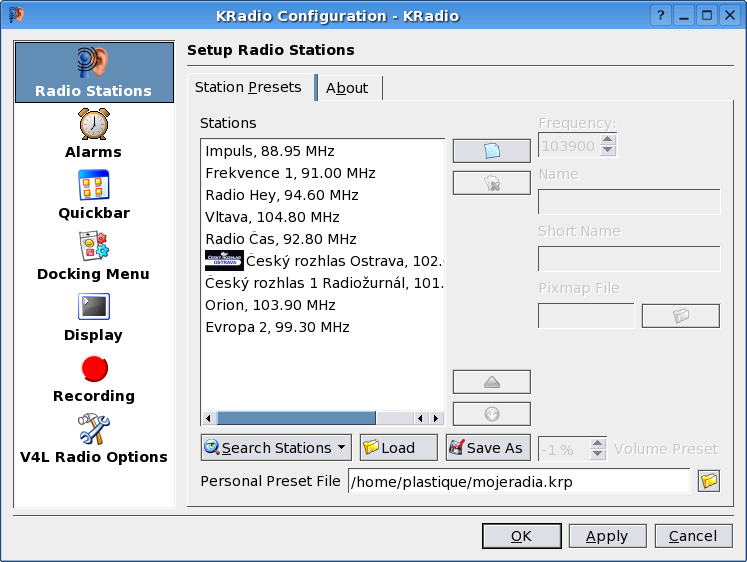
Task: Click the KRadio window title icon
Action: coord(16,15)
